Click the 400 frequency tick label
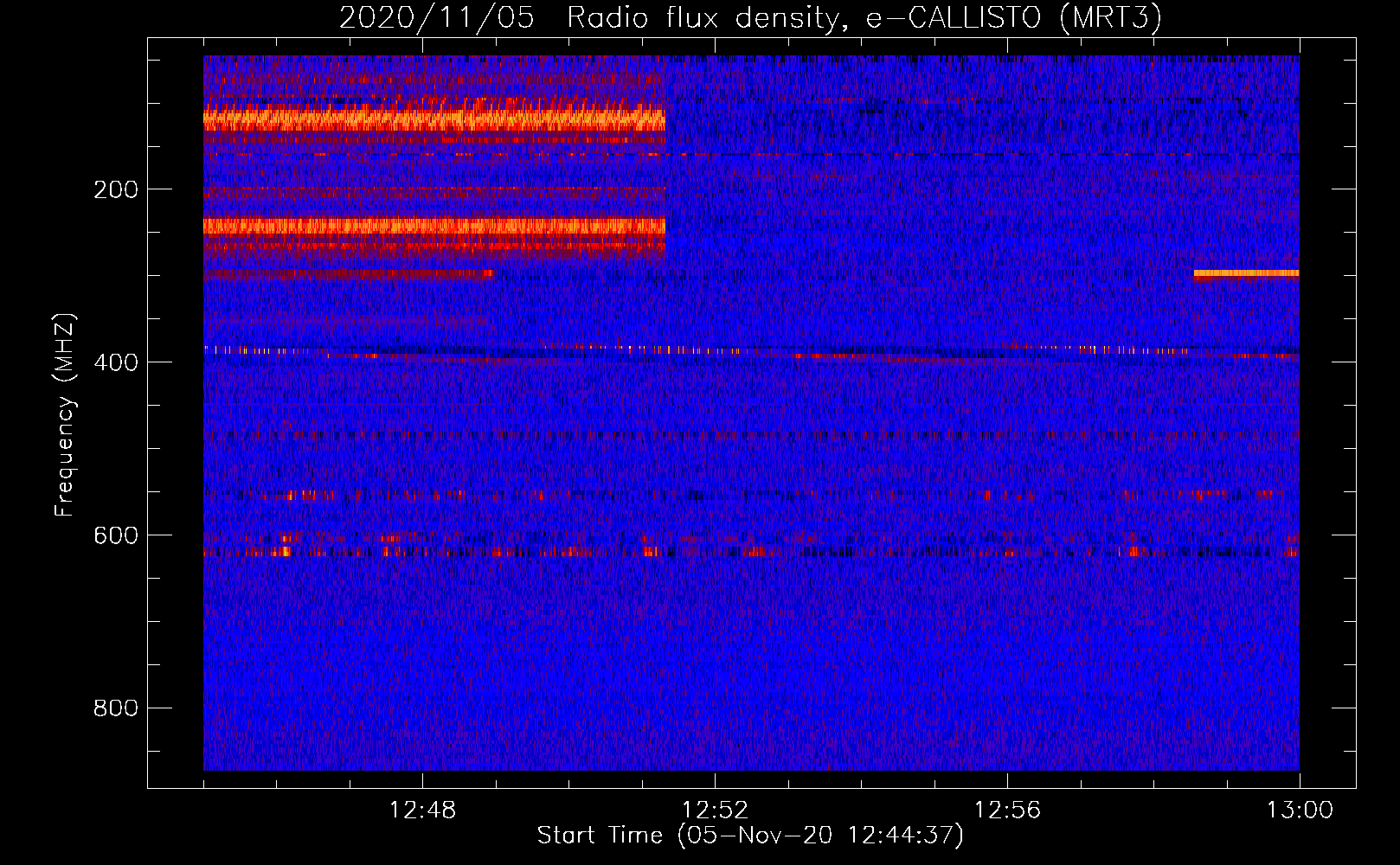The height and width of the screenshot is (865, 1400). [x=116, y=362]
